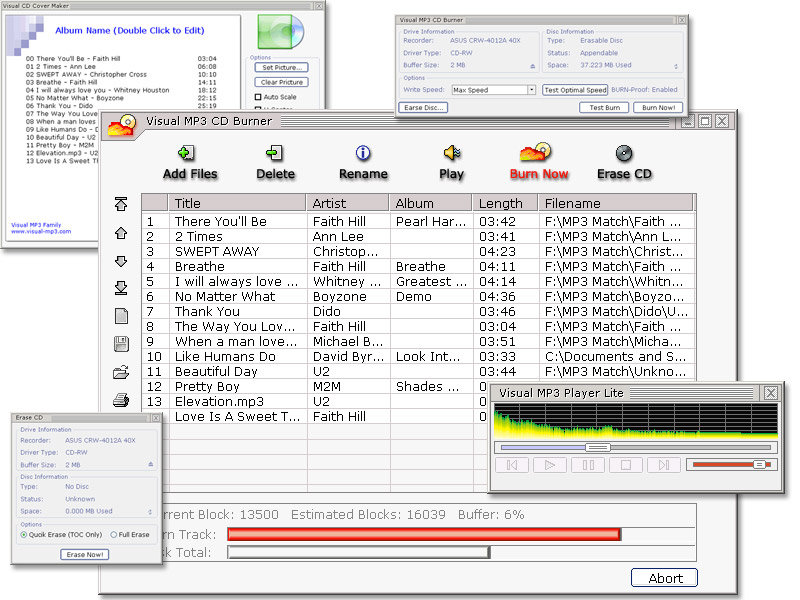The height and width of the screenshot is (600, 800).
Task: Select the 'Like Humans Do' track row
Action: point(418,356)
